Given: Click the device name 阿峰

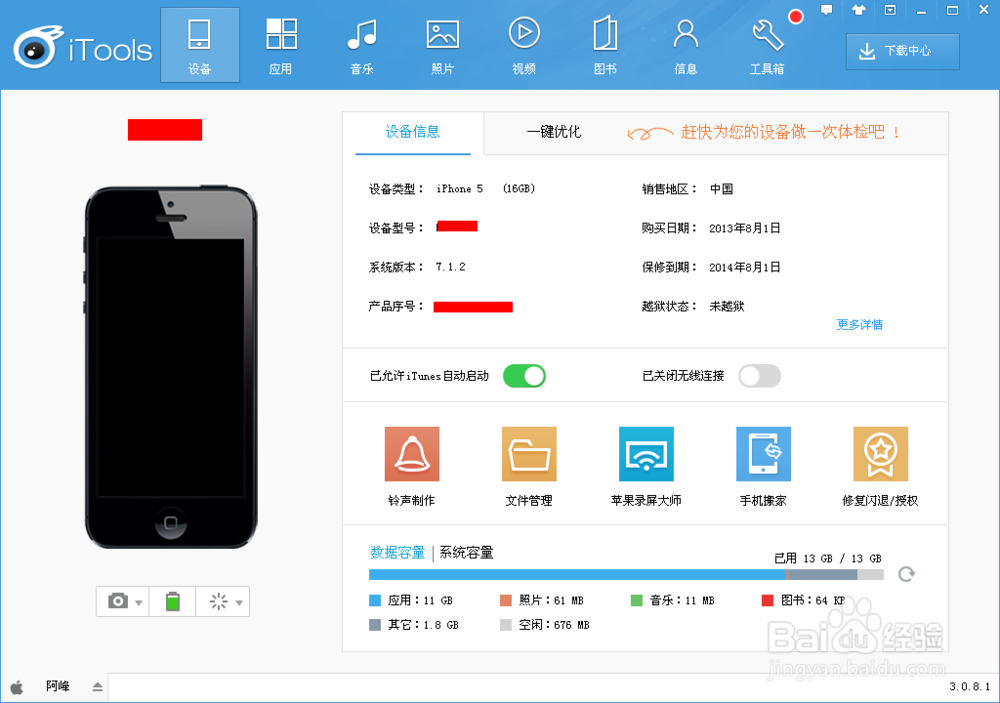Looking at the screenshot, I should (x=57, y=686).
